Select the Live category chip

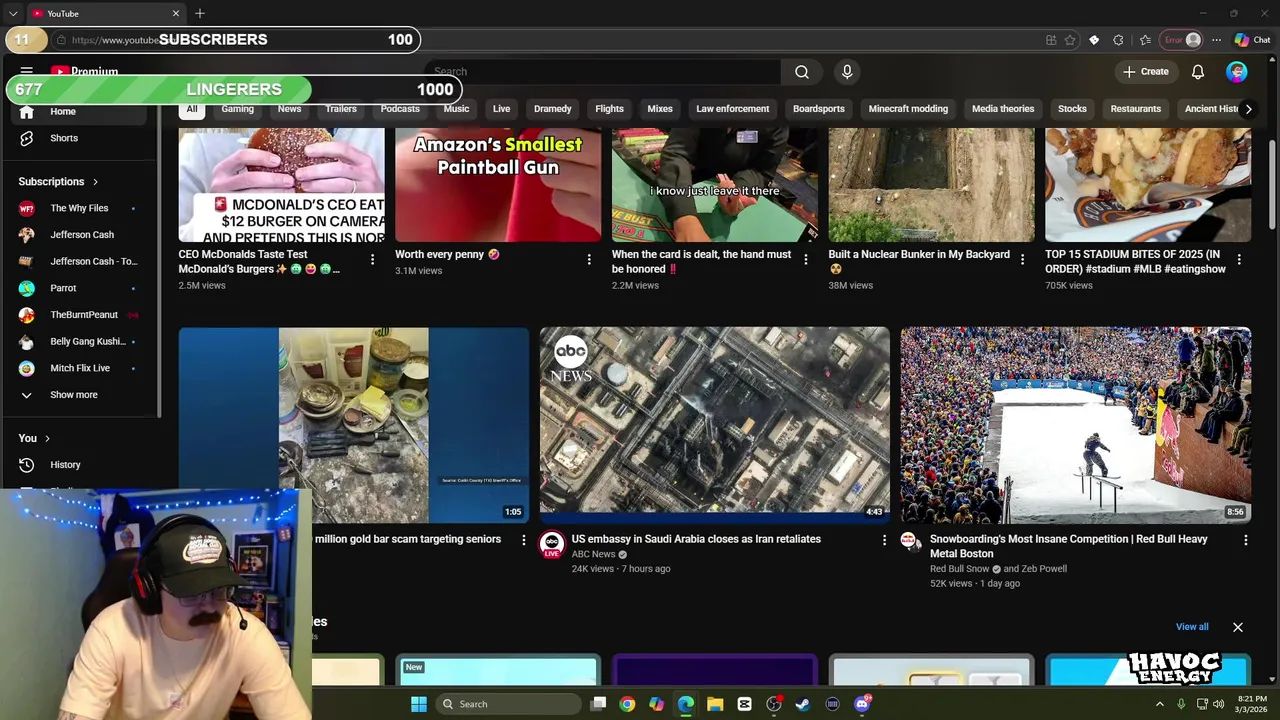click(501, 109)
